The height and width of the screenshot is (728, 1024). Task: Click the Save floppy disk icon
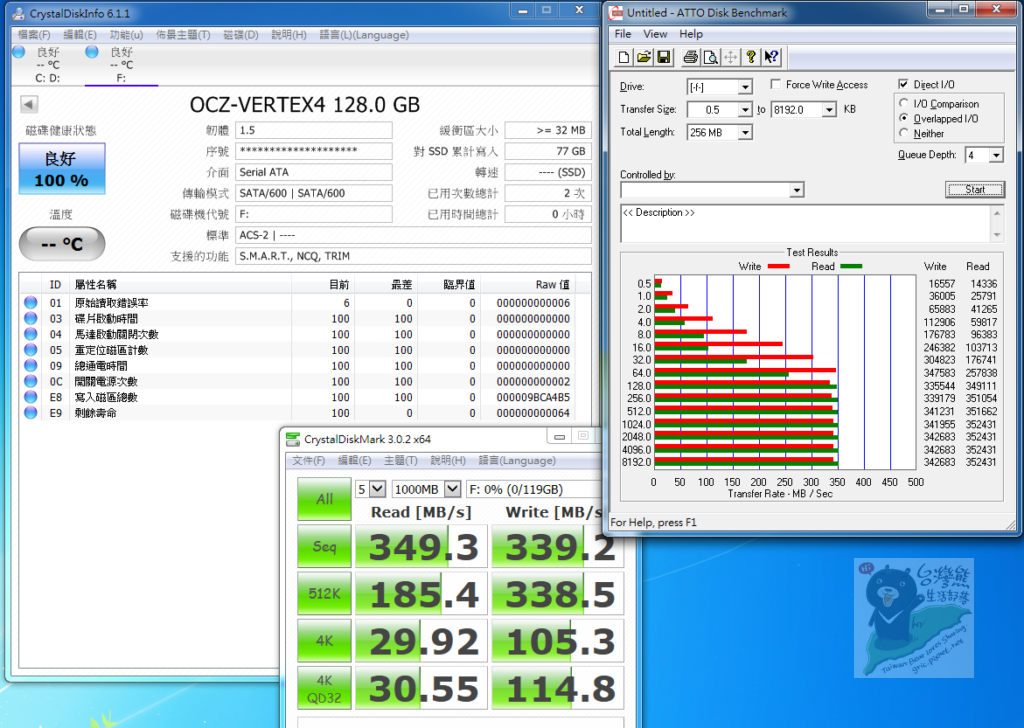point(664,57)
